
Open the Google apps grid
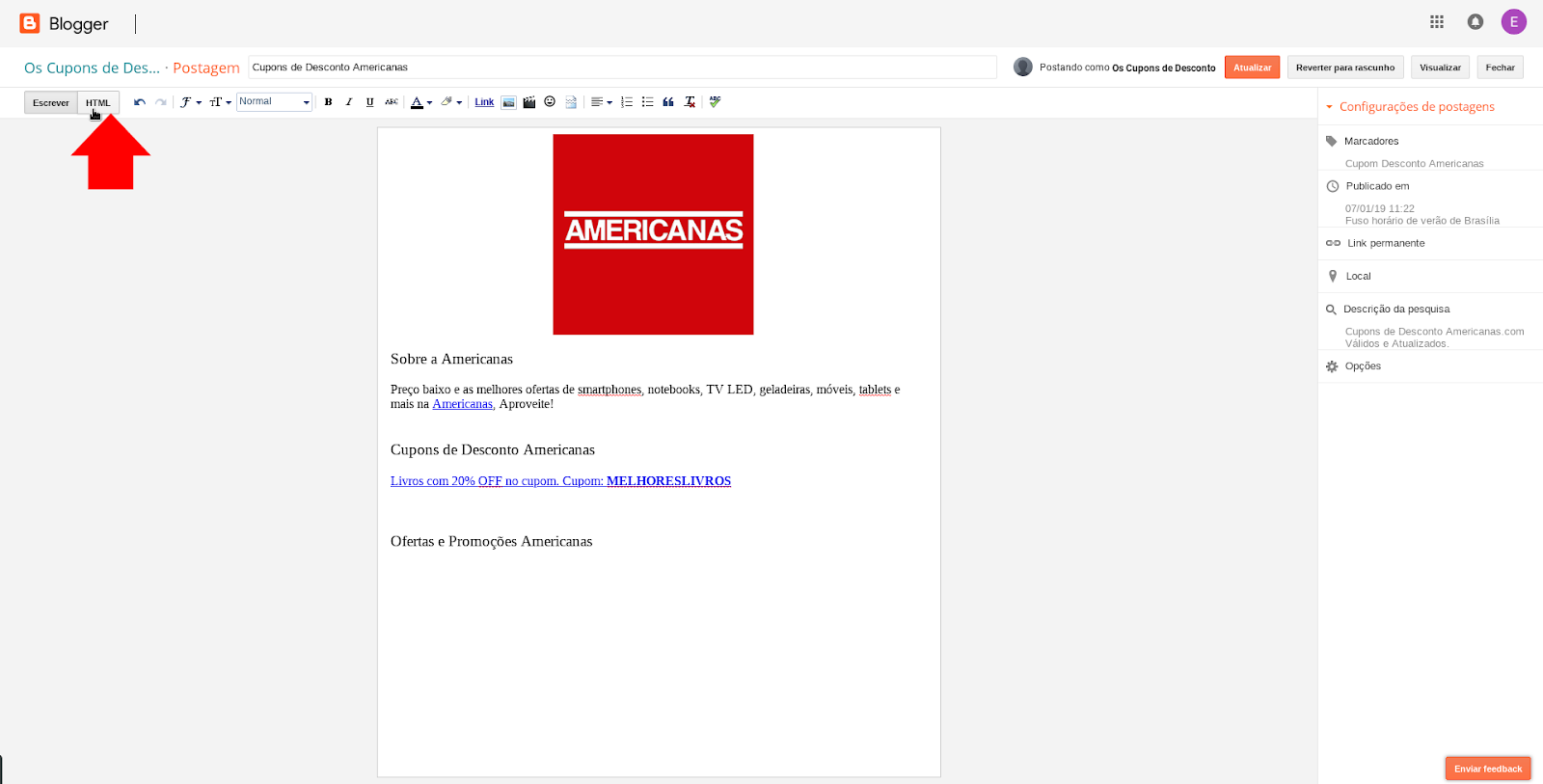pyautogui.click(x=1437, y=21)
